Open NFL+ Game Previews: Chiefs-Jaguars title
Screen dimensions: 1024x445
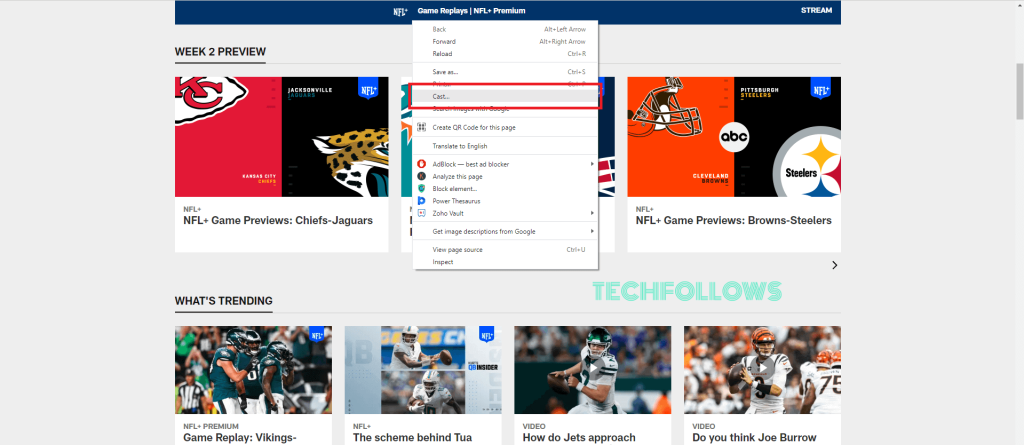coord(278,221)
